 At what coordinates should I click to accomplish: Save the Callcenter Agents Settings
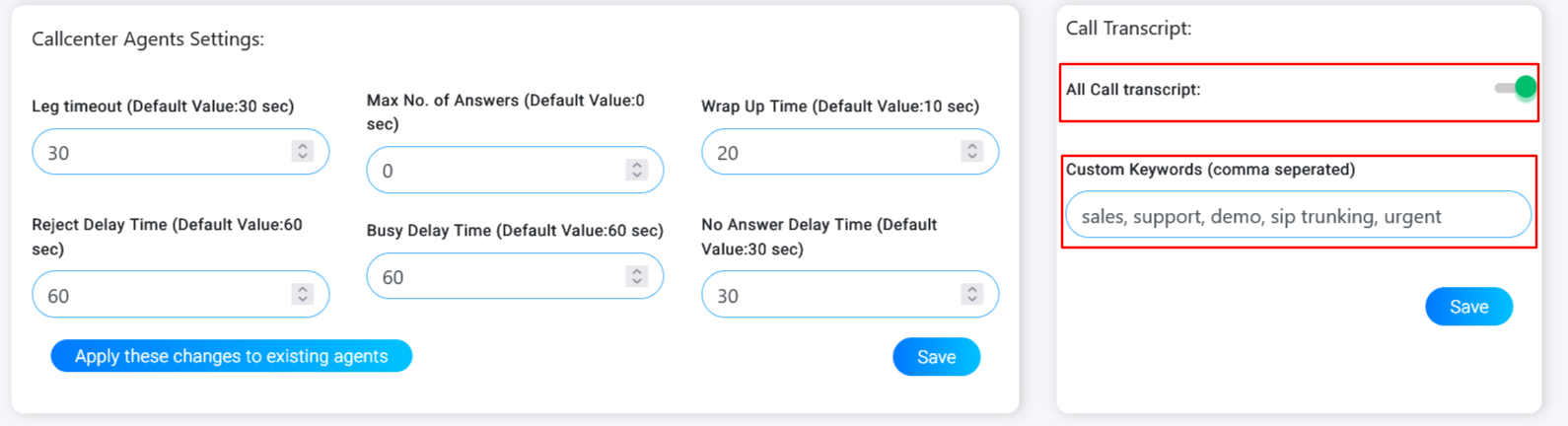click(936, 357)
